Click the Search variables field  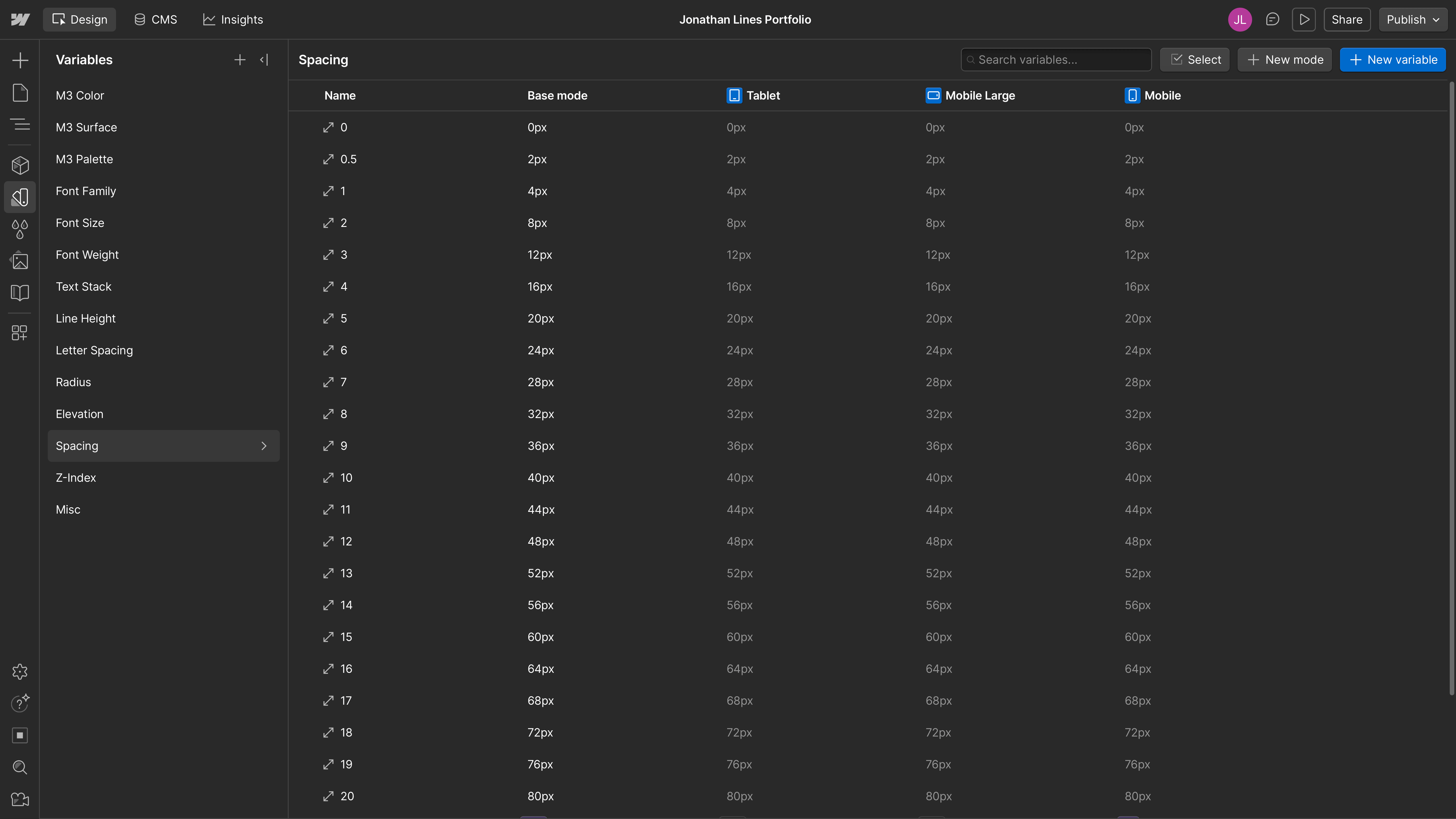tap(1056, 60)
